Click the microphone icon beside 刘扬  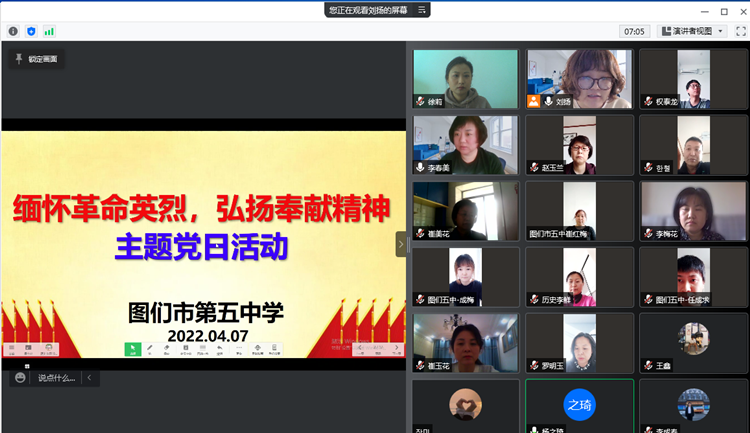[x=548, y=101]
